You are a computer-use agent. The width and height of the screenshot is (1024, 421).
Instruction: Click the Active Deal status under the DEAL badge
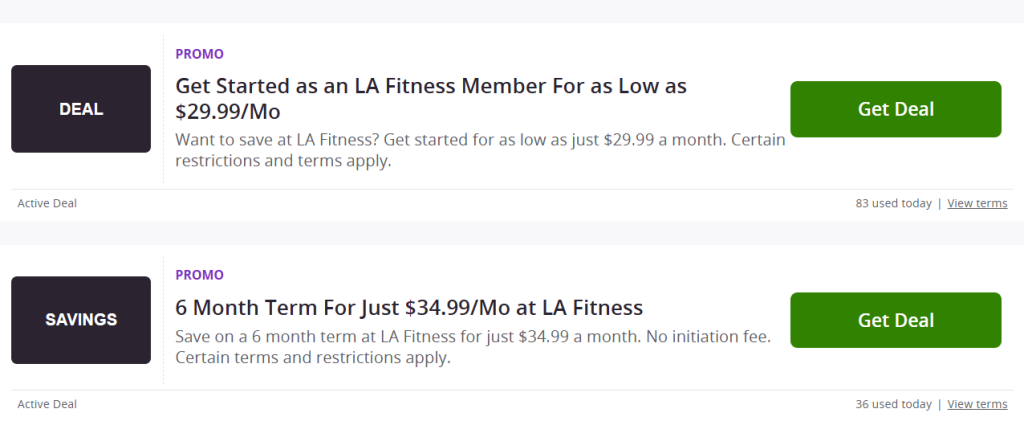[47, 204]
